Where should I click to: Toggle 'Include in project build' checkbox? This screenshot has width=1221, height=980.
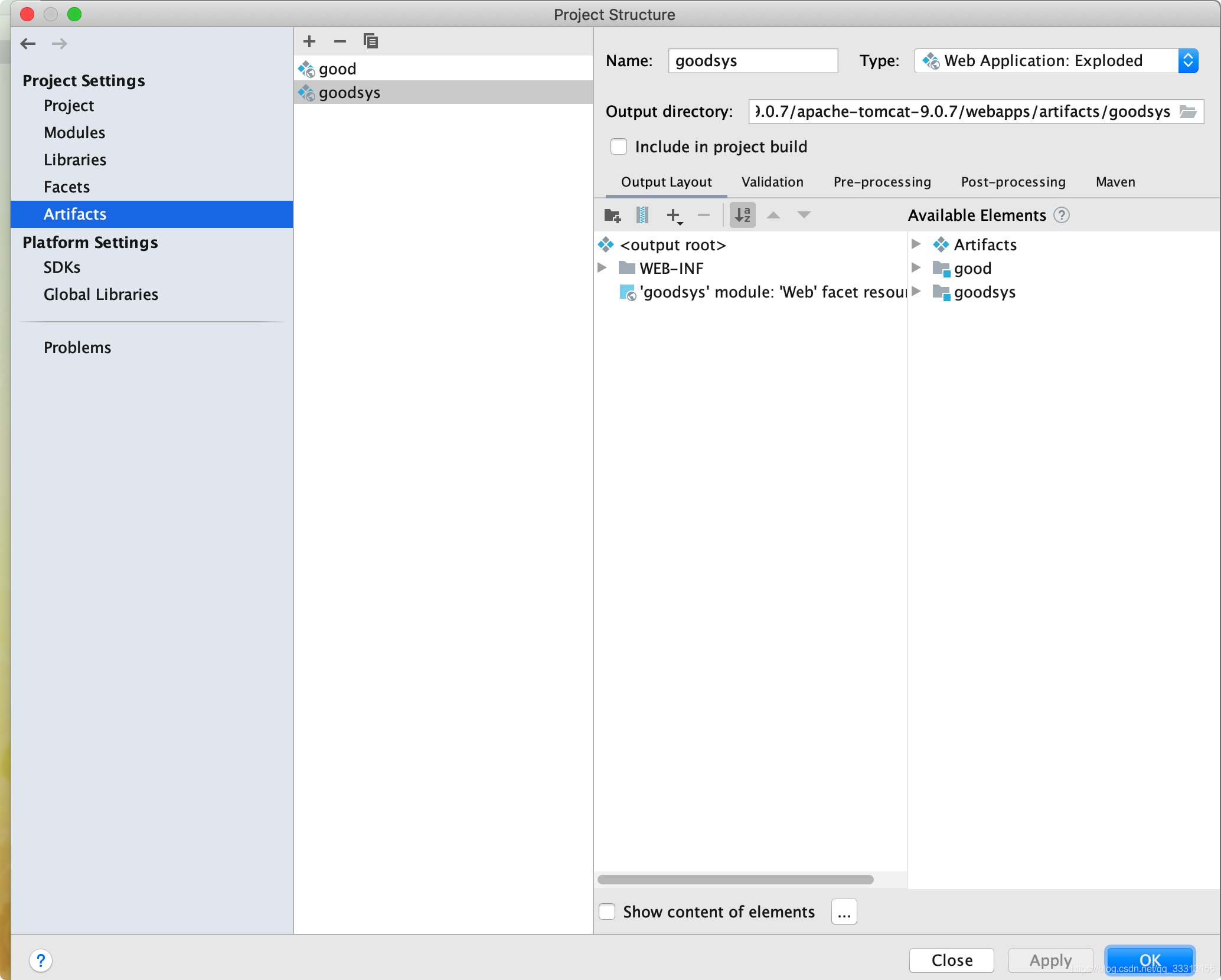coord(618,147)
